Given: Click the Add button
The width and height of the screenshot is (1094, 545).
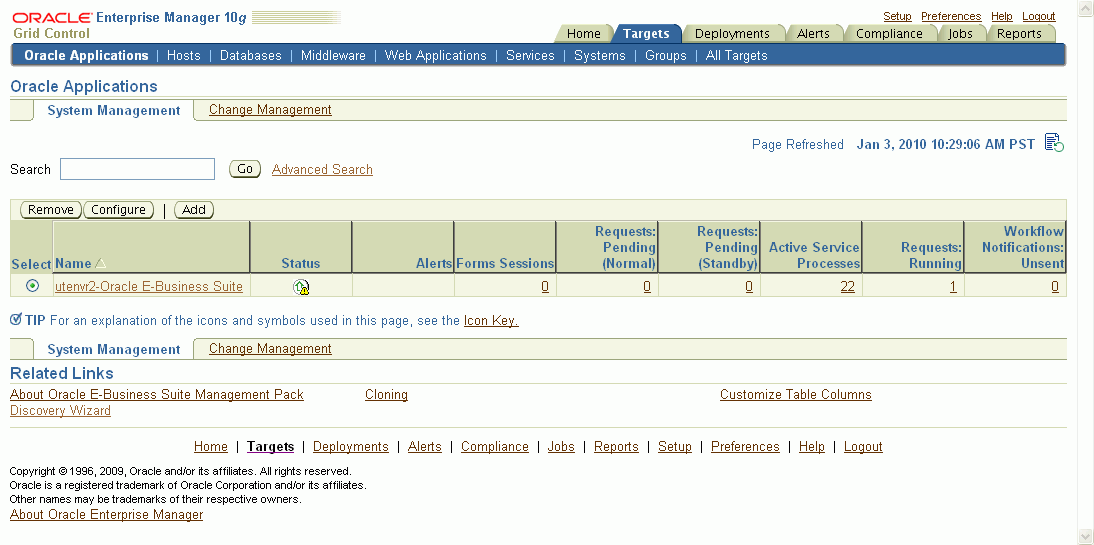Looking at the screenshot, I should (x=194, y=209).
